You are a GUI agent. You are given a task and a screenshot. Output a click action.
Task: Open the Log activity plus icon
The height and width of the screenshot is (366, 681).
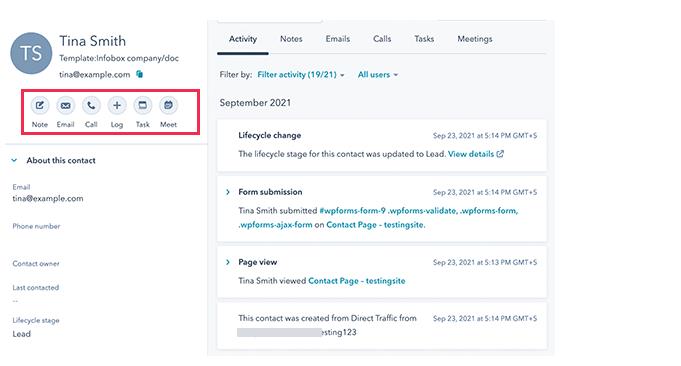pyautogui.click(x=117, y=105)
